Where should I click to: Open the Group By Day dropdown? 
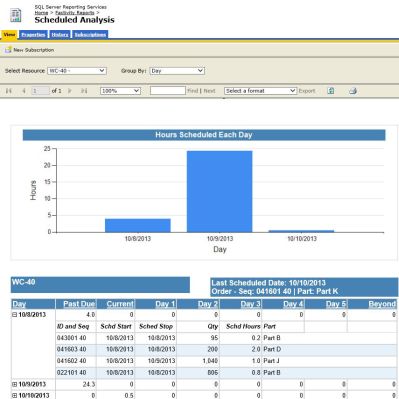pos(177,71)
